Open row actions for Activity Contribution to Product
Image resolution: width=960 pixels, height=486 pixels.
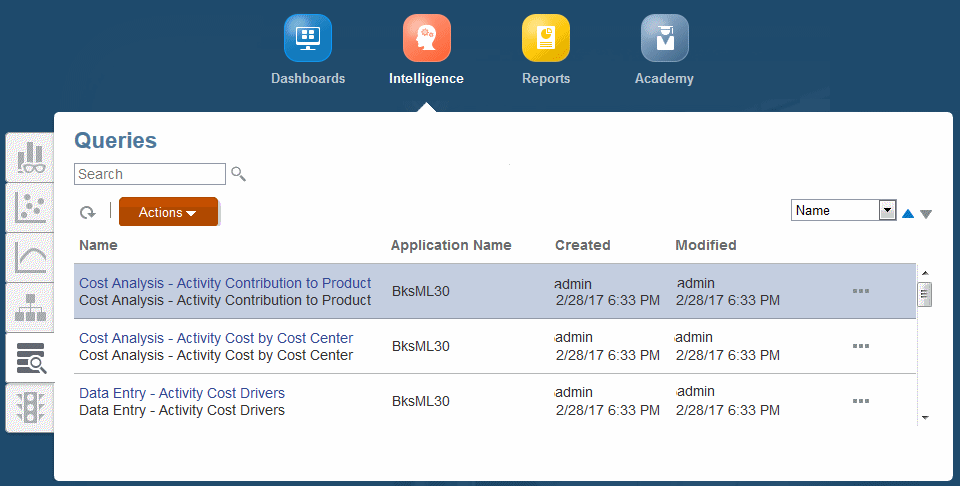861,291
